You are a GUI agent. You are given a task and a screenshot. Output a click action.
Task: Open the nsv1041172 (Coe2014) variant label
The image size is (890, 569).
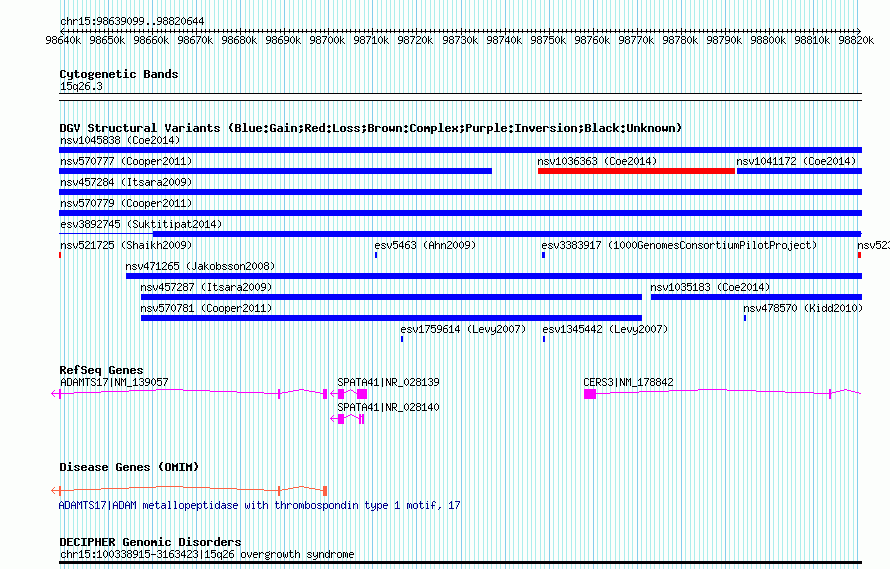pos(796,161)
